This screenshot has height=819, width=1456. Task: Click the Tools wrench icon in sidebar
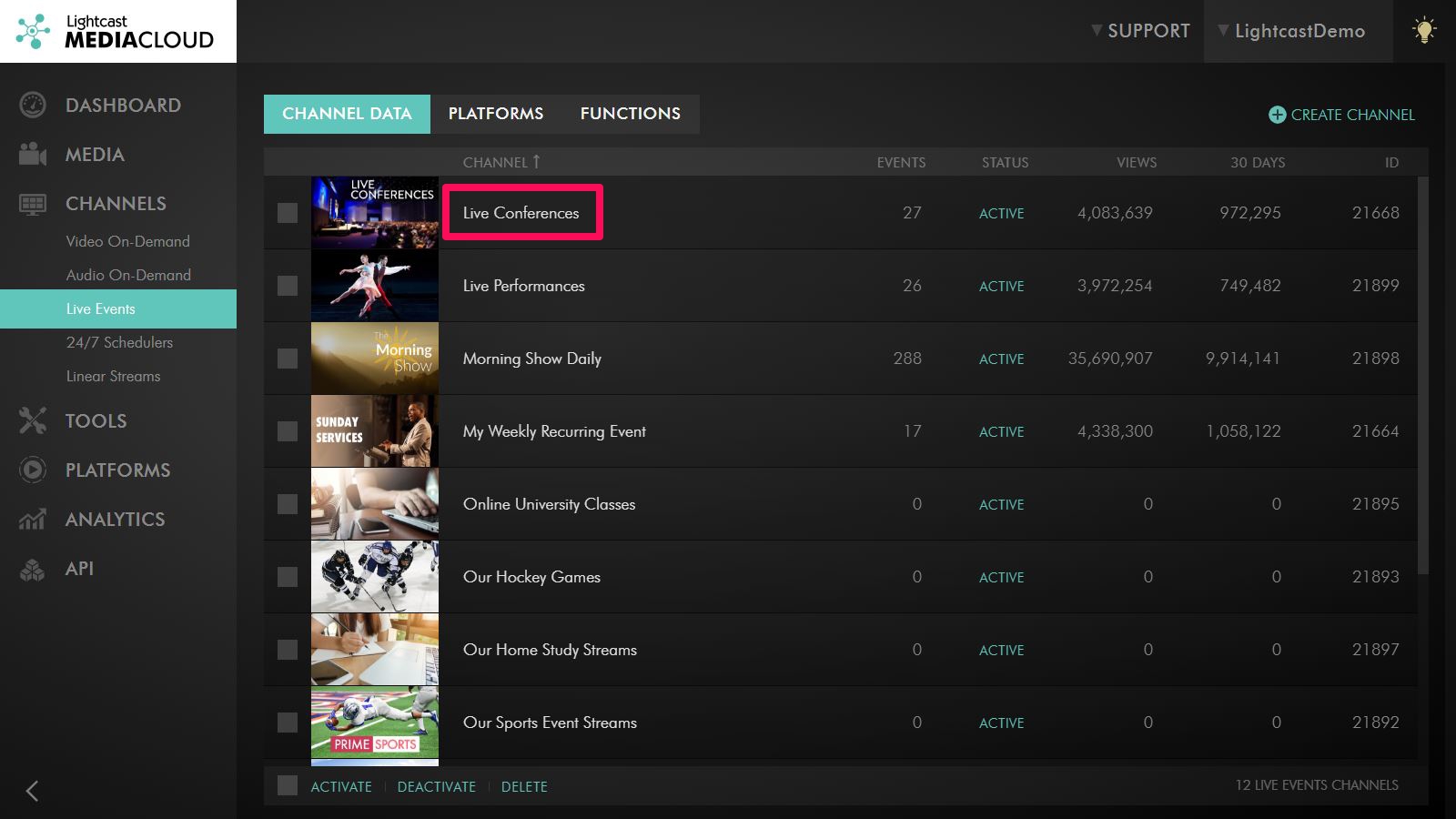33,420
